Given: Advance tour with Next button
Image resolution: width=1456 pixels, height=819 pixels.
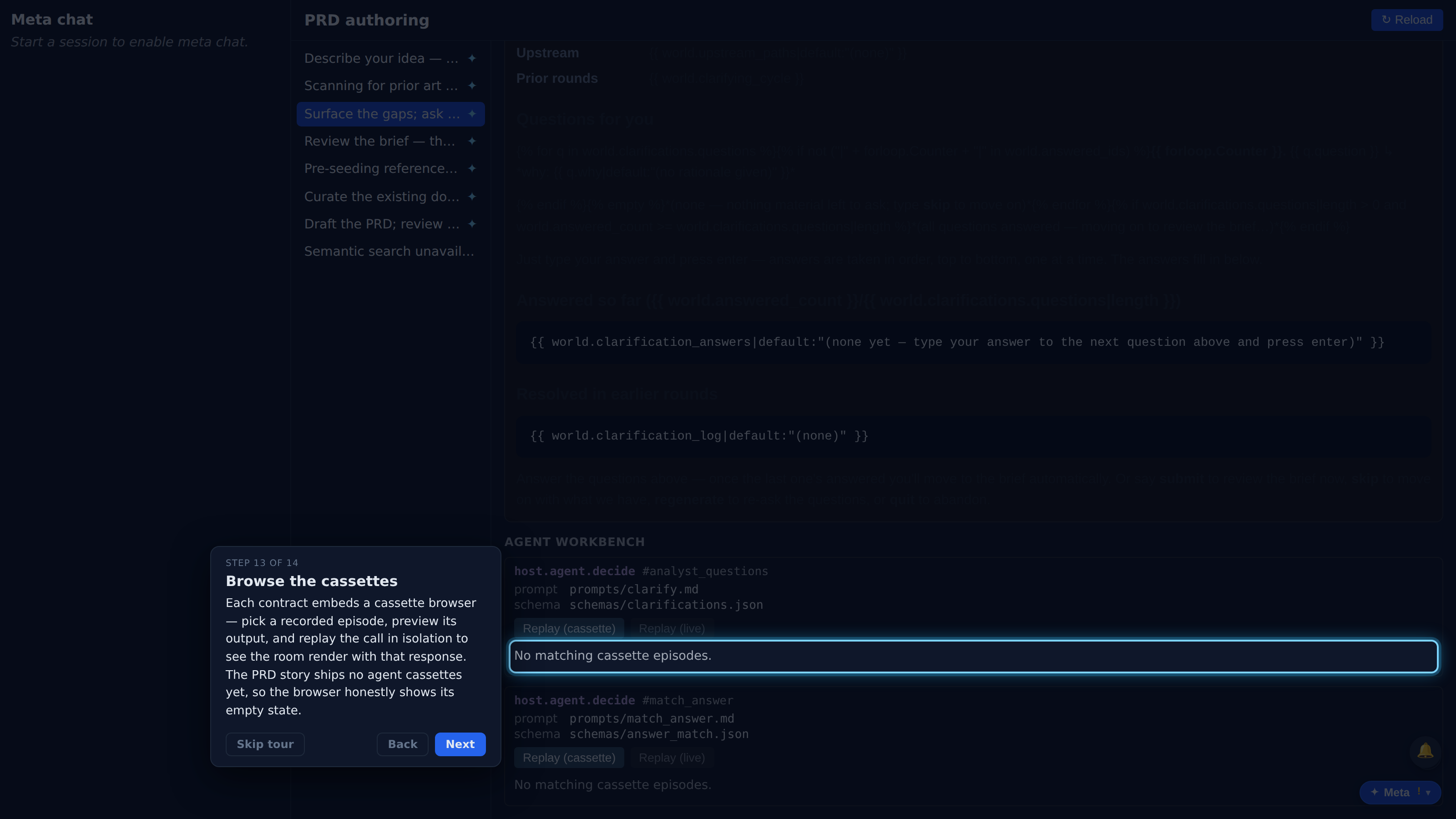Looking at the screenshot, I should coord(460,744).
